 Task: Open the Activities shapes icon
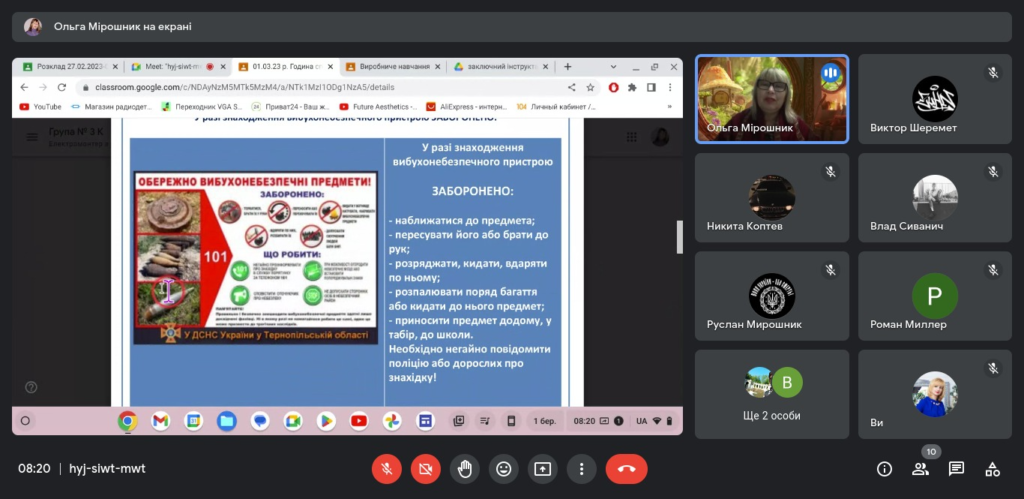click(x=992, y=468)
